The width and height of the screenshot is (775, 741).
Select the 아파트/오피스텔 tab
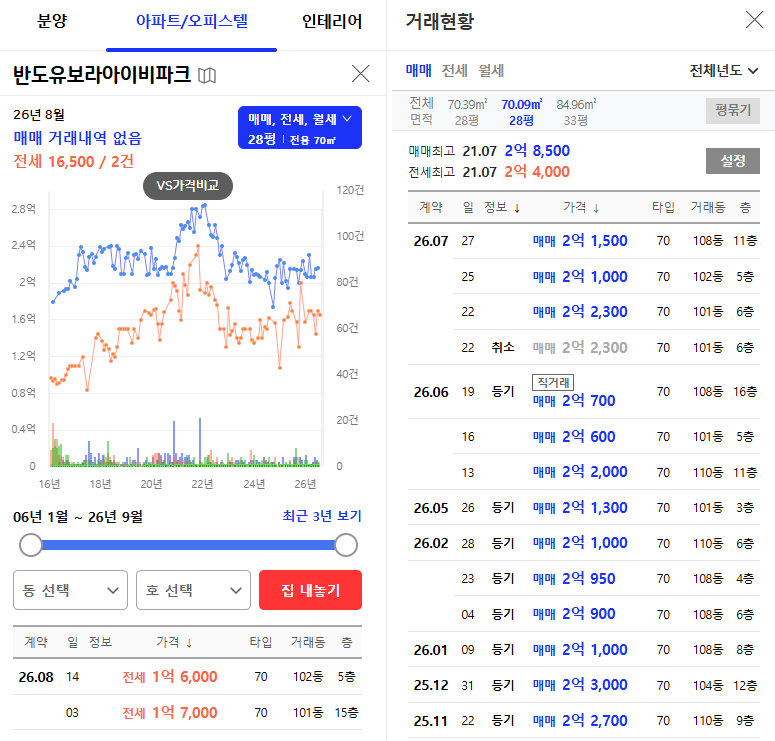pos(192,21)
